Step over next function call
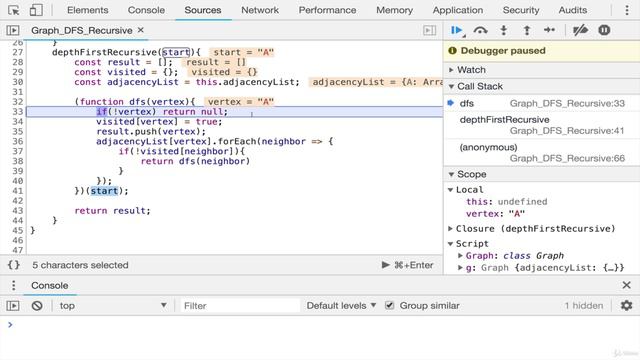640x360 pixels. (480, 30)
